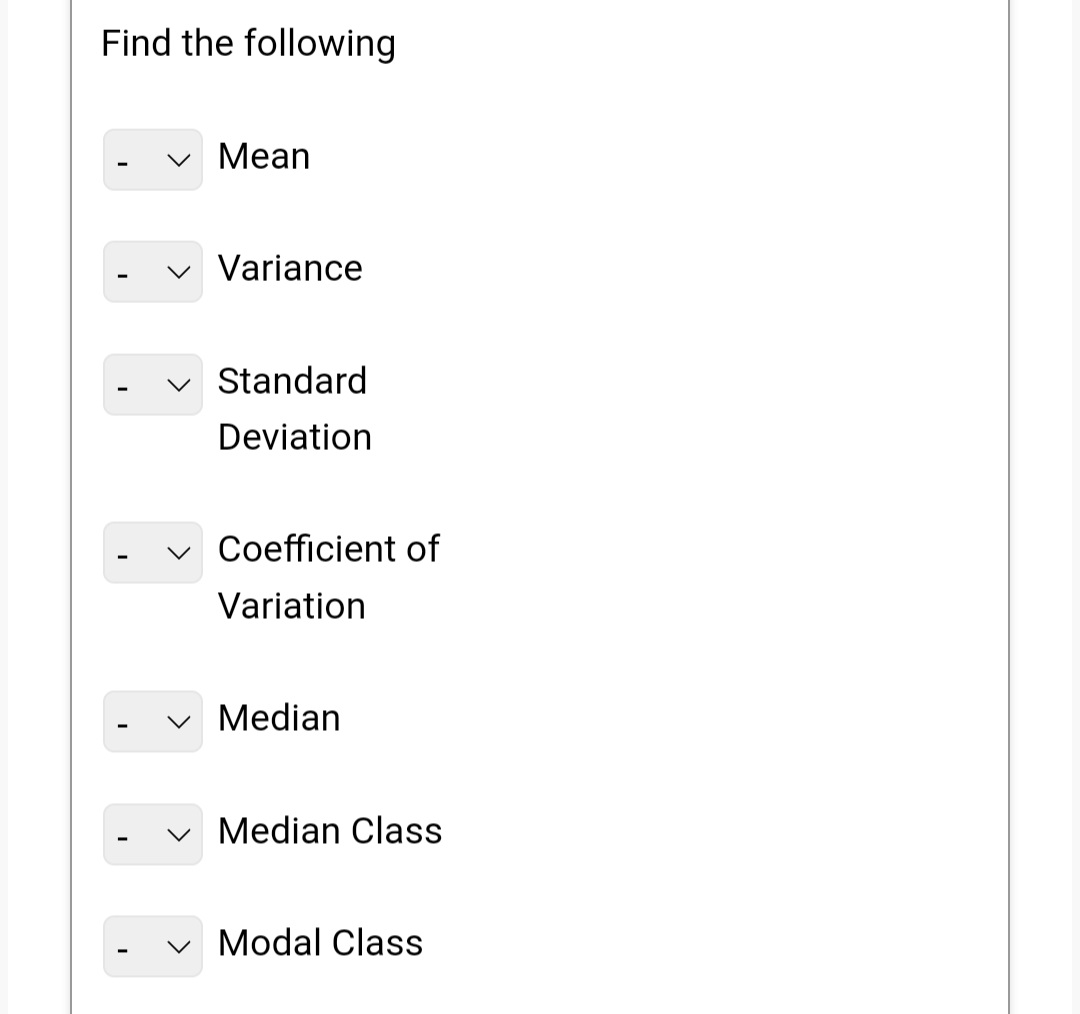This screenshot has width=1080, height=1014.
Task: Click the "Mean" label text
Action: coord(264,156)
